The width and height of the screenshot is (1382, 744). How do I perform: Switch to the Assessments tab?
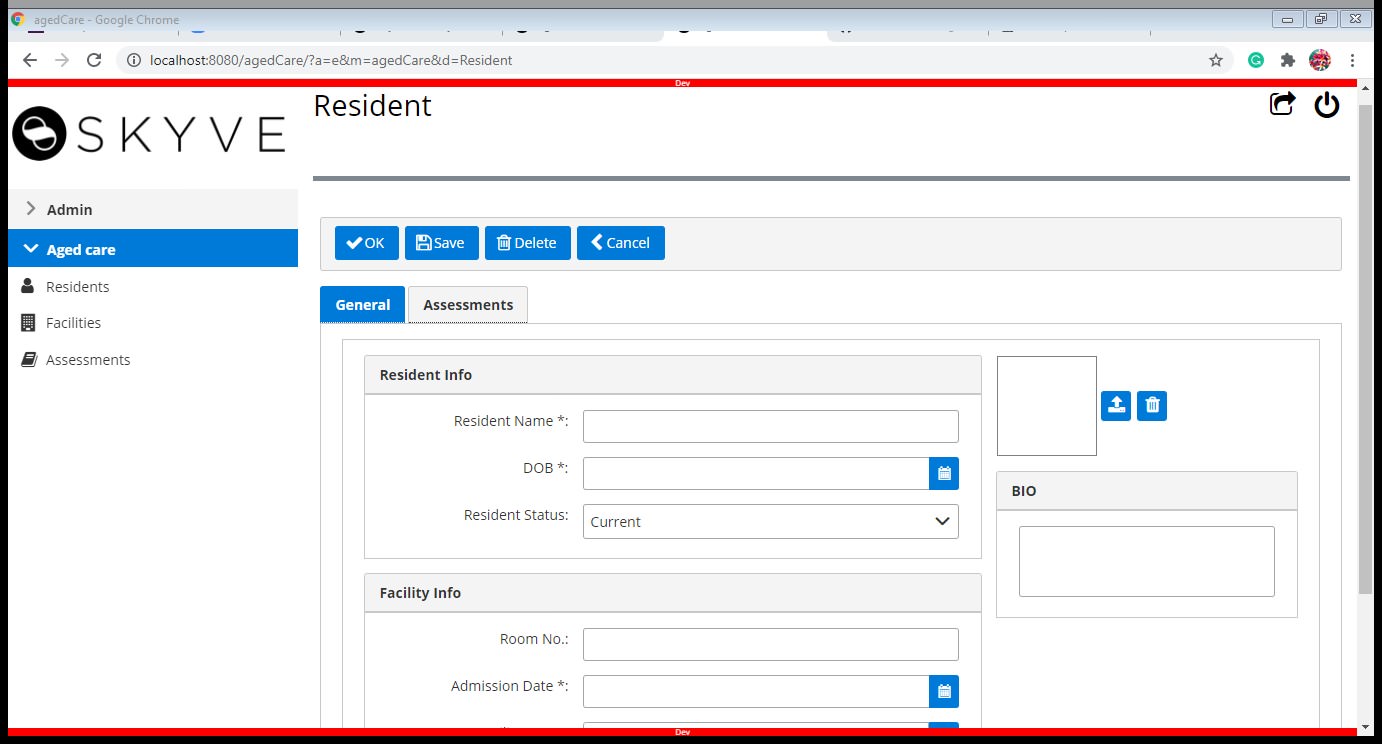coord(468,305)
